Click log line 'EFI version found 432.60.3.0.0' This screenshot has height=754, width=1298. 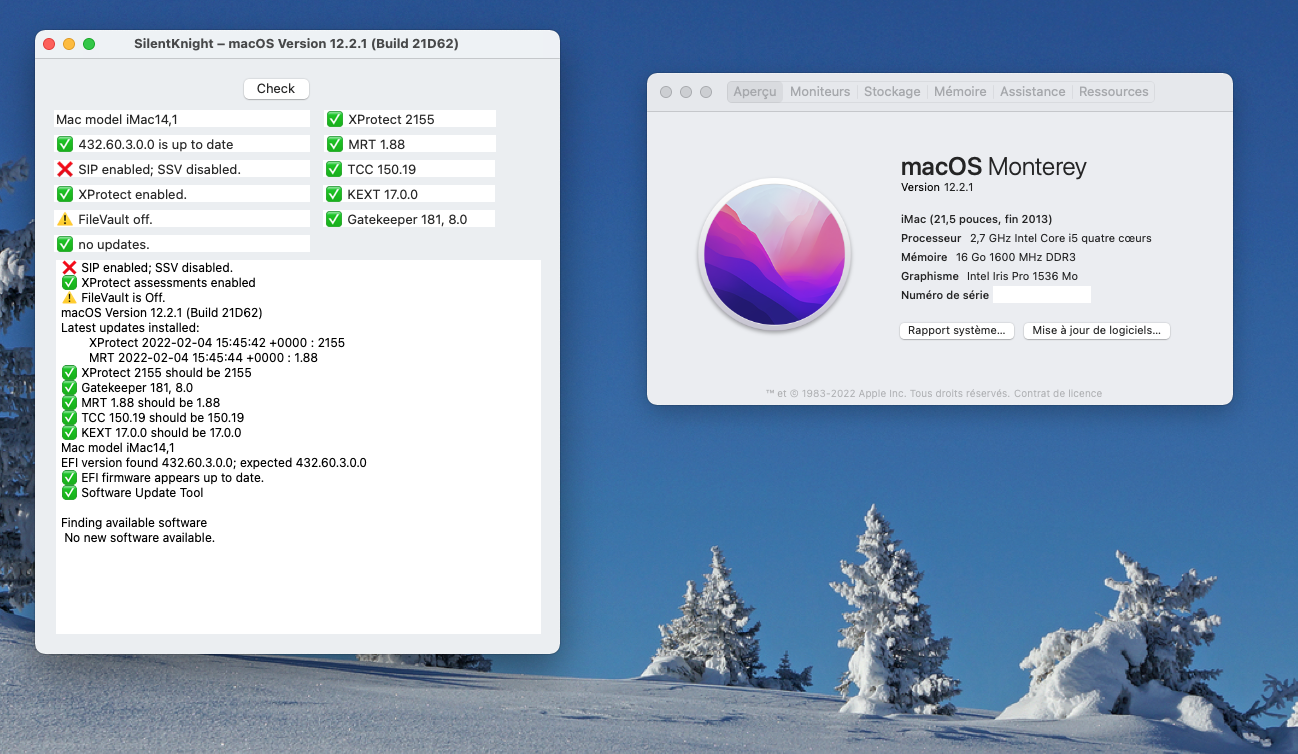(x=214, y=463)
